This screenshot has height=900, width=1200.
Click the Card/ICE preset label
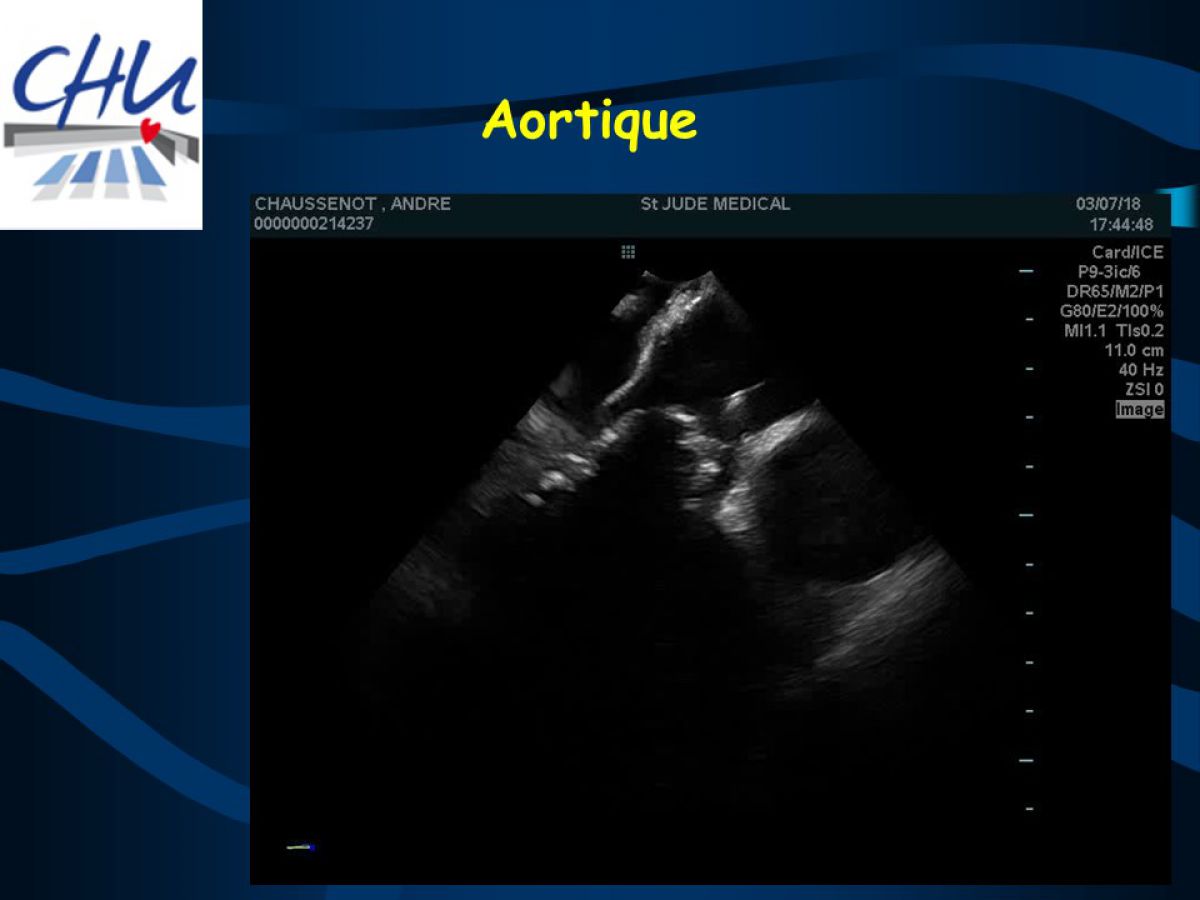click(x=1127, y=252)
